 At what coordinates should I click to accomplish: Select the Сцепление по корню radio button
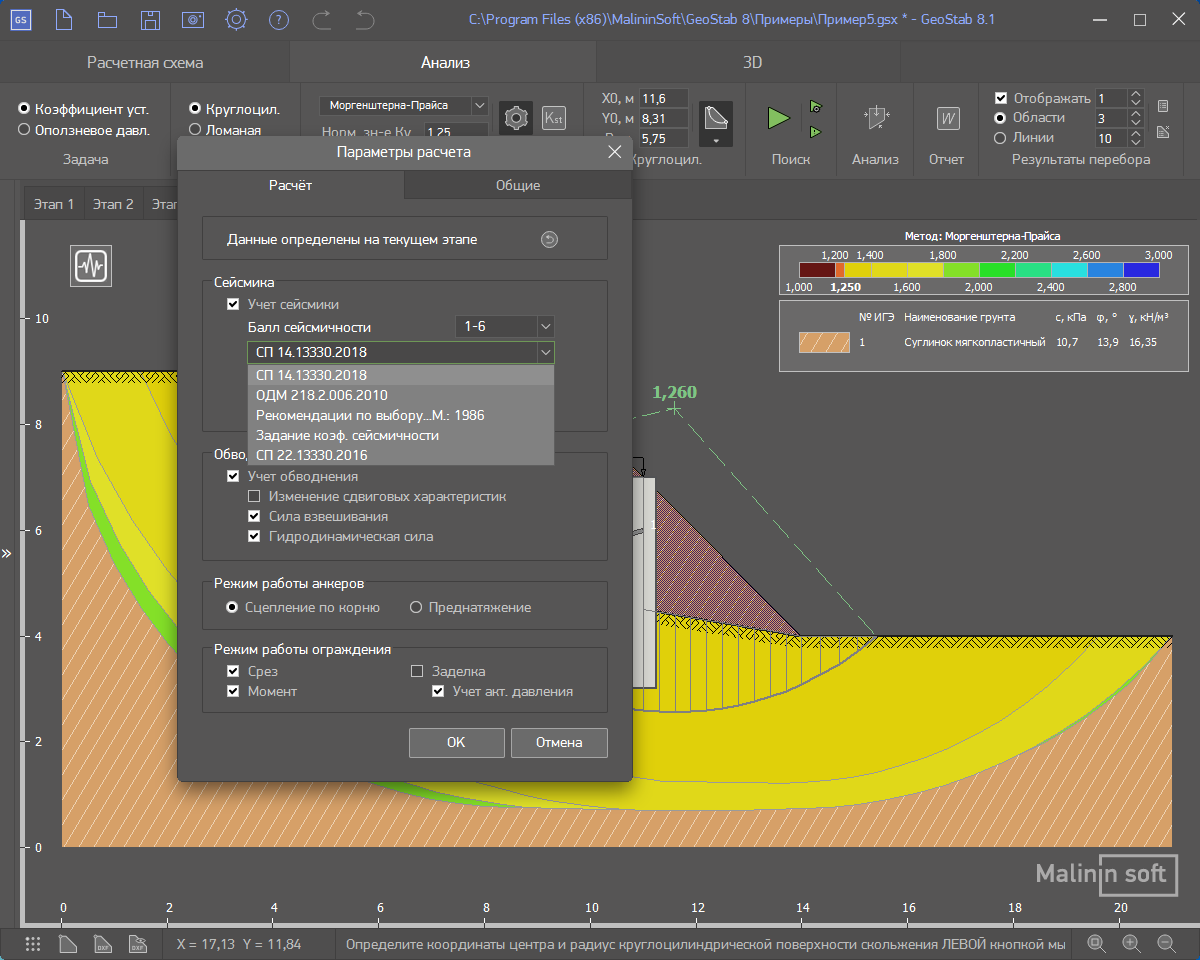click(x=232, y=607)
